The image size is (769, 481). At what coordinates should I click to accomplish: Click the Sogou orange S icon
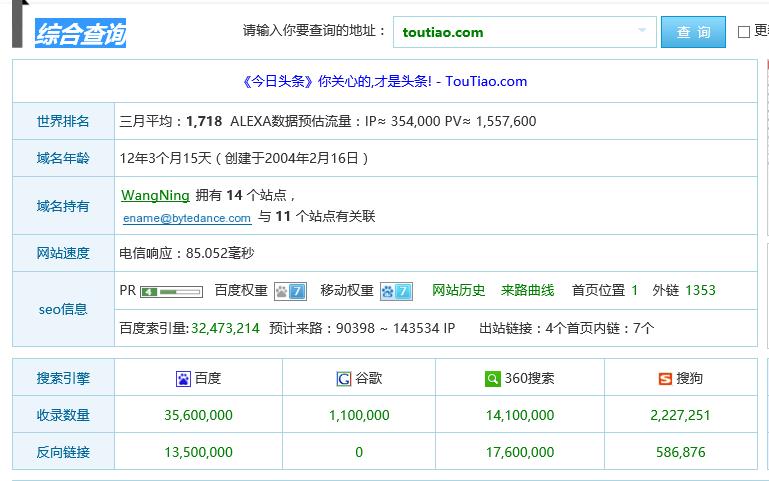(x=665, y=379)
